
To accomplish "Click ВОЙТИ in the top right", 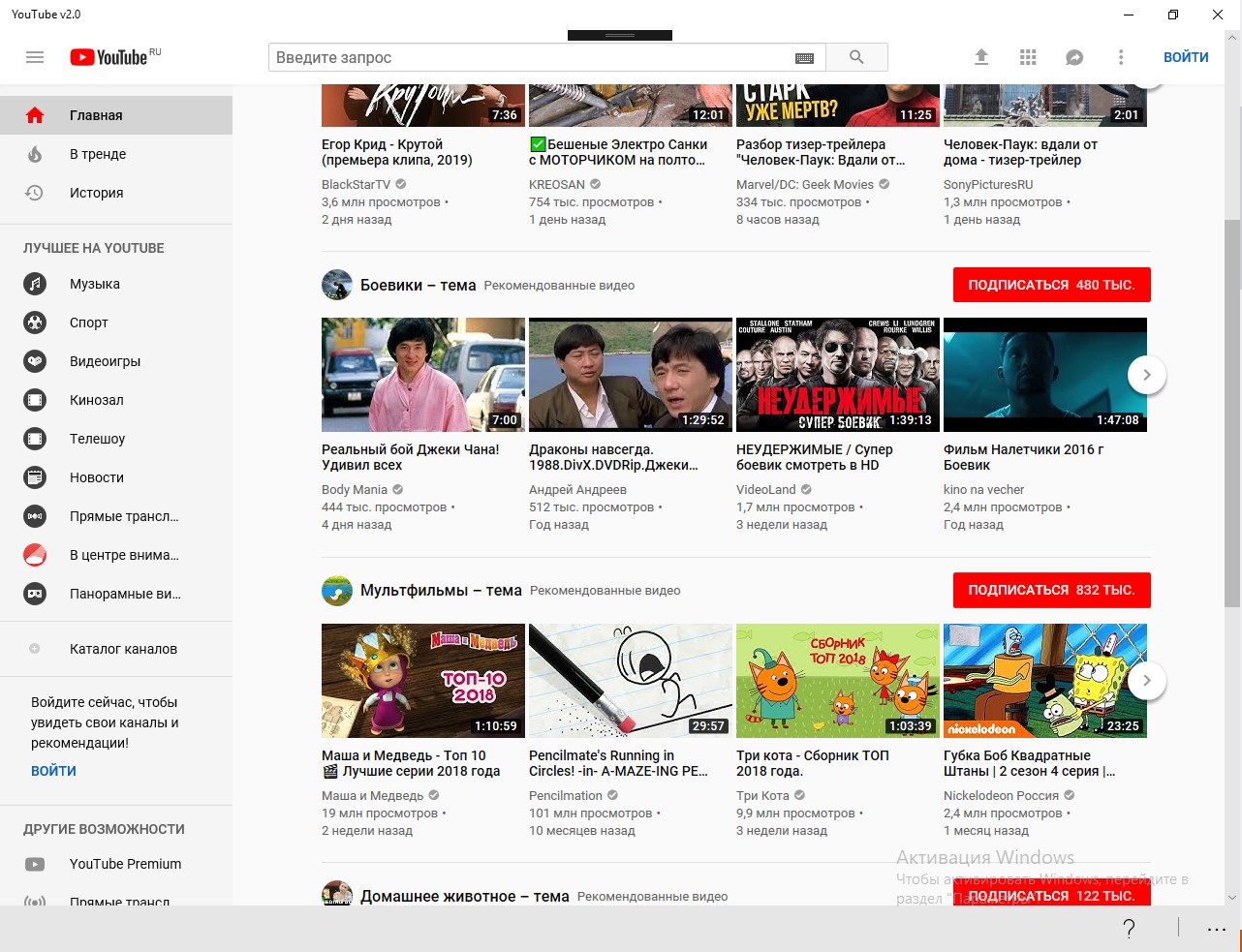I will pyautogui.click(x=1186, y=57).
